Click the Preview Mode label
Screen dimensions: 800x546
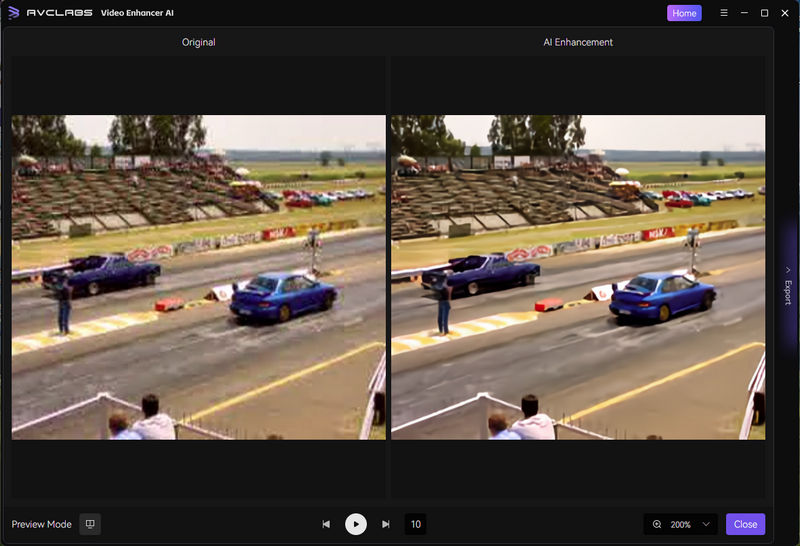[x=41, y=525]
